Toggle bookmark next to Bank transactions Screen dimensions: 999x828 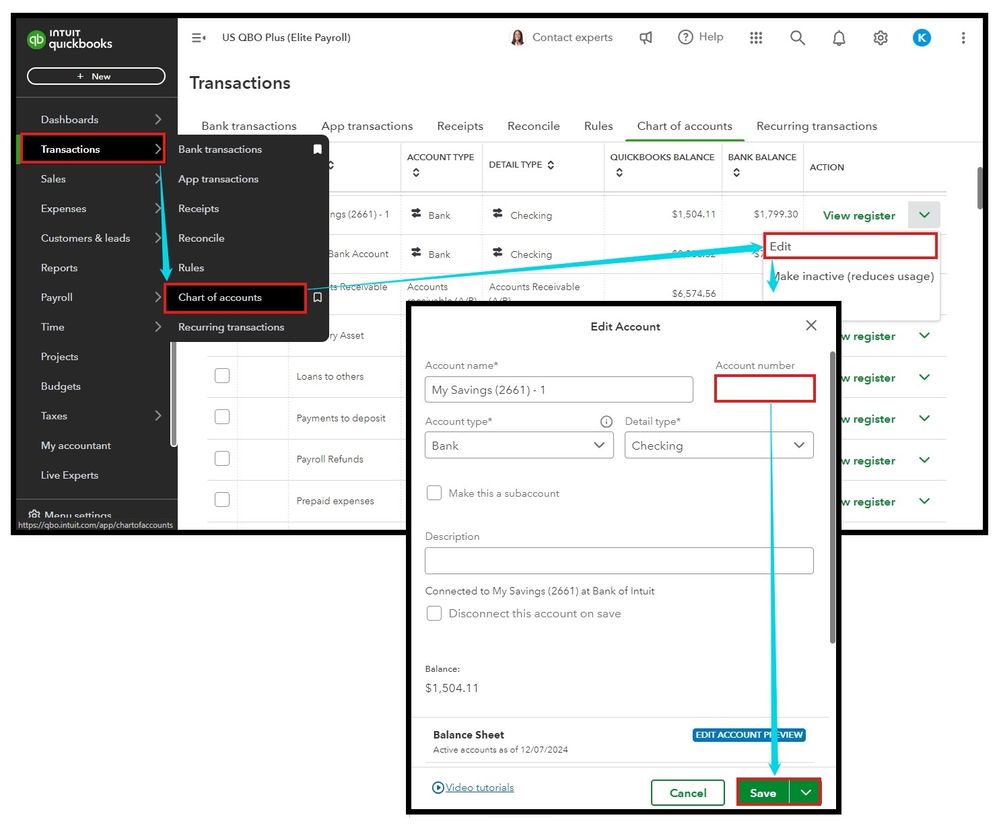point(317,149)
